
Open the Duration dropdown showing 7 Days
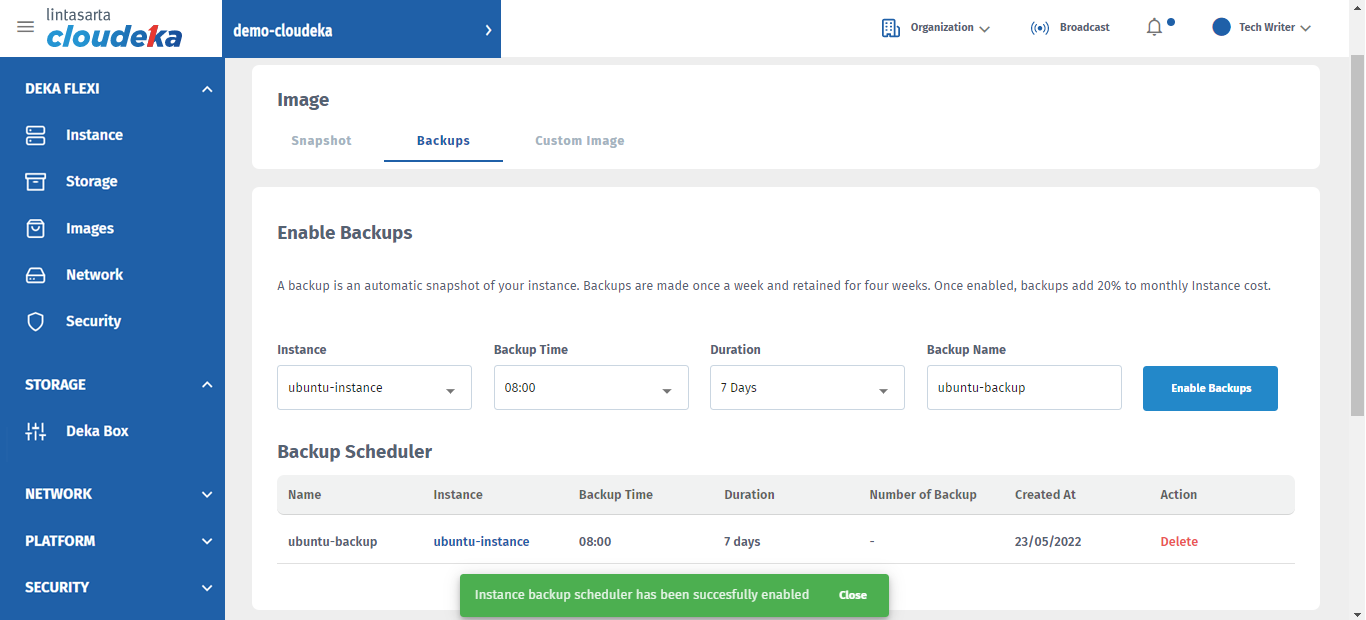point(806,388)
